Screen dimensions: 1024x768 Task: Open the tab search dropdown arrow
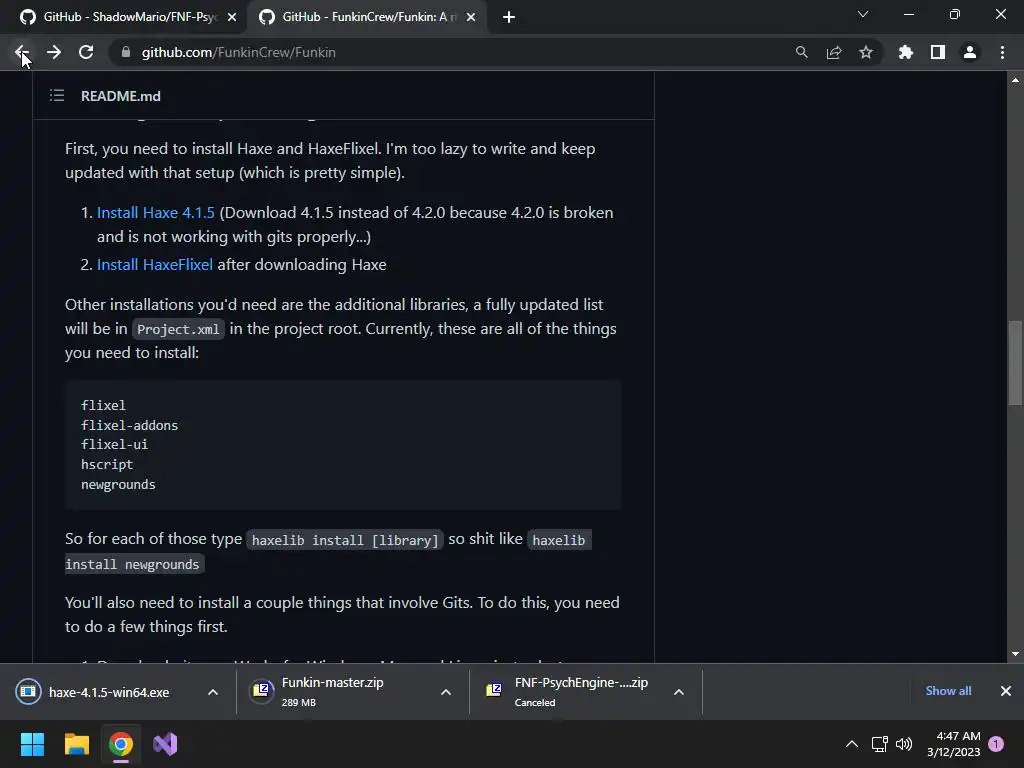pos(863,14)
